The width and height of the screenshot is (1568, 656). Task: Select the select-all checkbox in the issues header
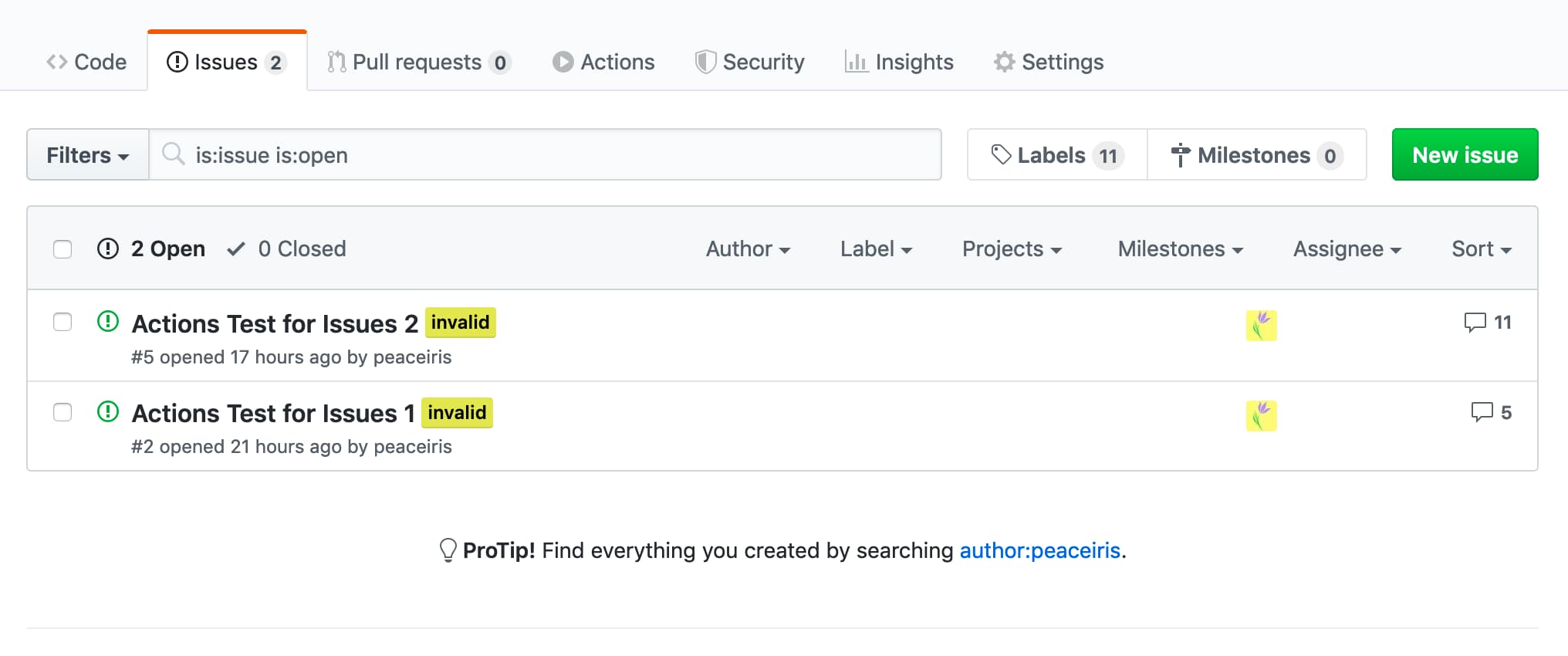[x=62, y=249]
